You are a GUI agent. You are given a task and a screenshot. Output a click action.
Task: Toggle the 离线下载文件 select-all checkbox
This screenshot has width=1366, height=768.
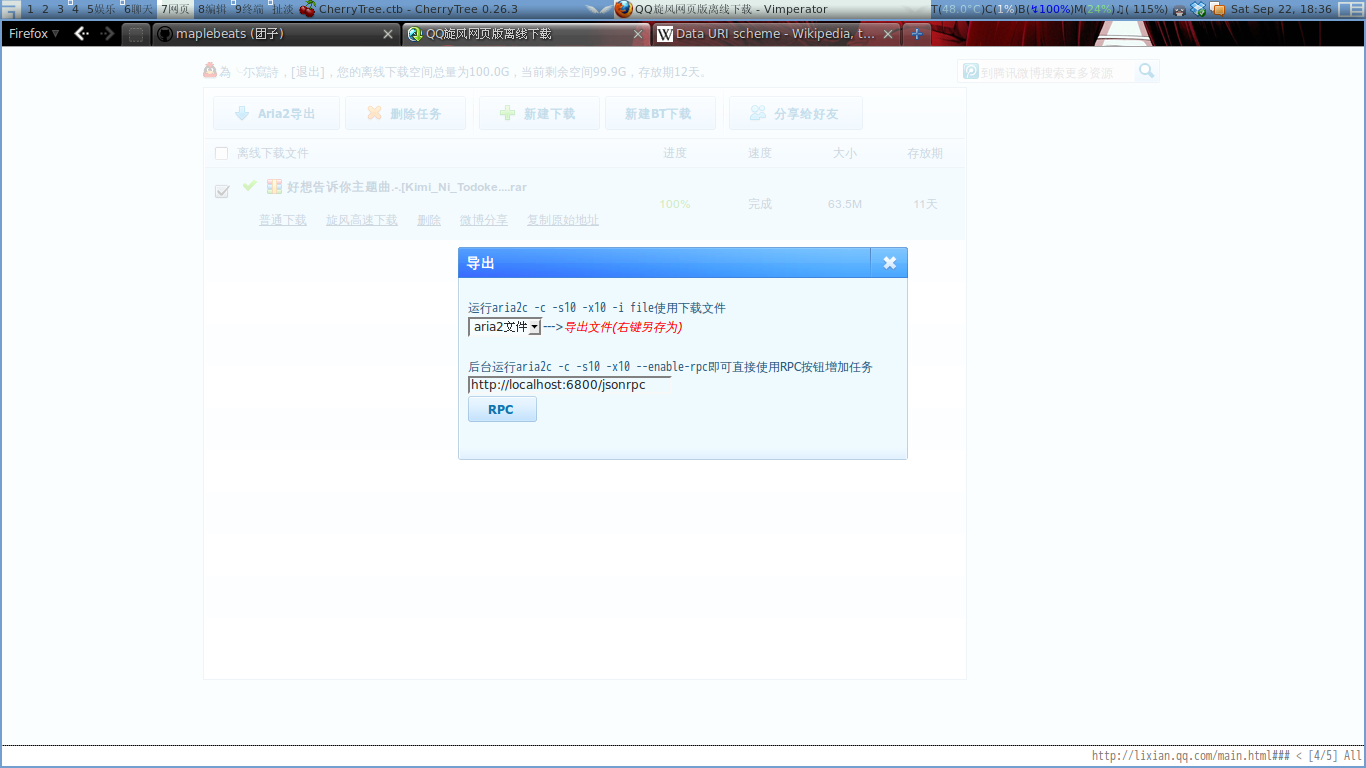221,153
